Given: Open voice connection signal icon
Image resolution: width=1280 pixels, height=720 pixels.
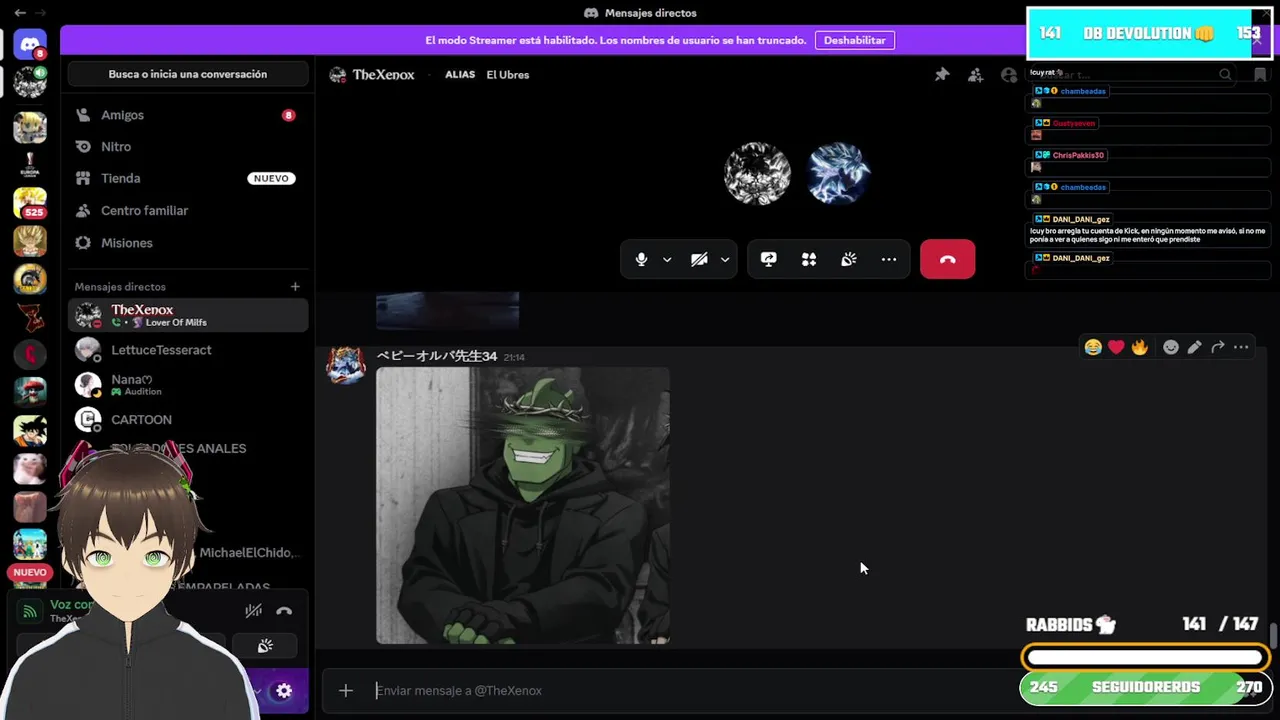Looking at the screenshot, I should (30, 611).
